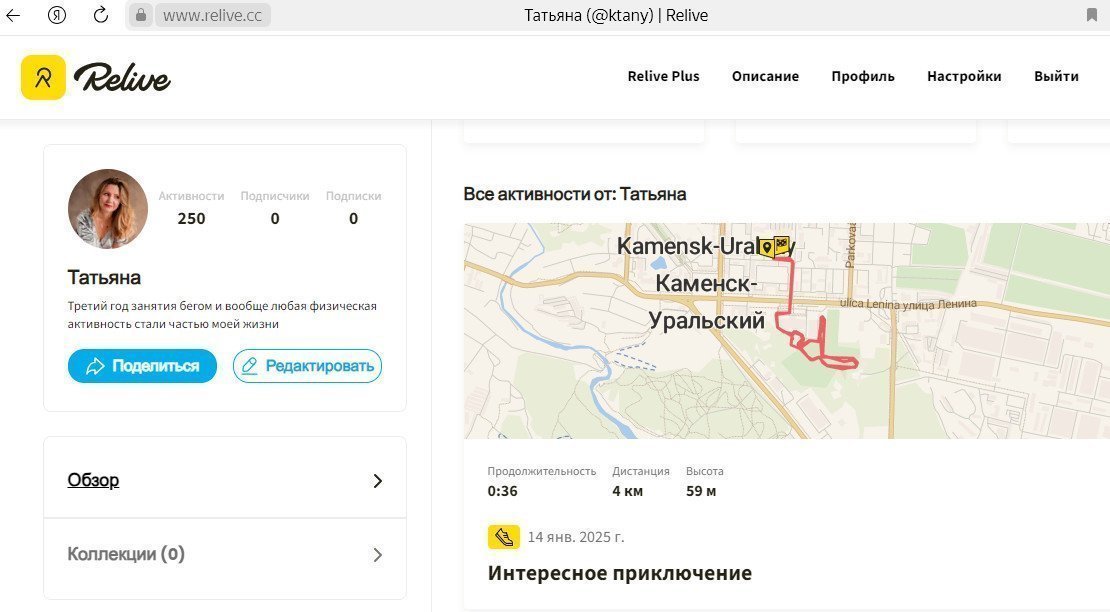The image size is (1110, 612).
Task: Click the Подписки count
Action: point(353,219)
